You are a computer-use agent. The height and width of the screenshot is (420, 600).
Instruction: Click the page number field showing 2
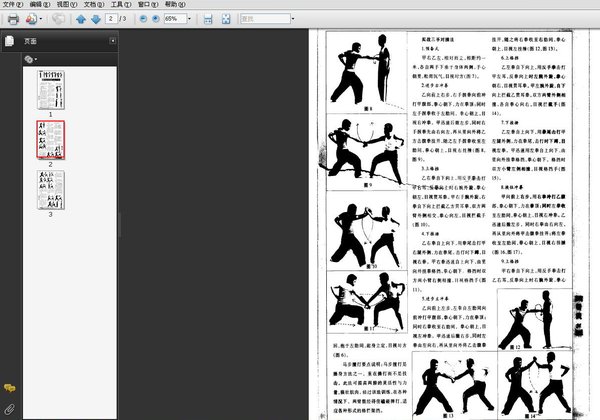pyautogui.click(x=111, y=18)
